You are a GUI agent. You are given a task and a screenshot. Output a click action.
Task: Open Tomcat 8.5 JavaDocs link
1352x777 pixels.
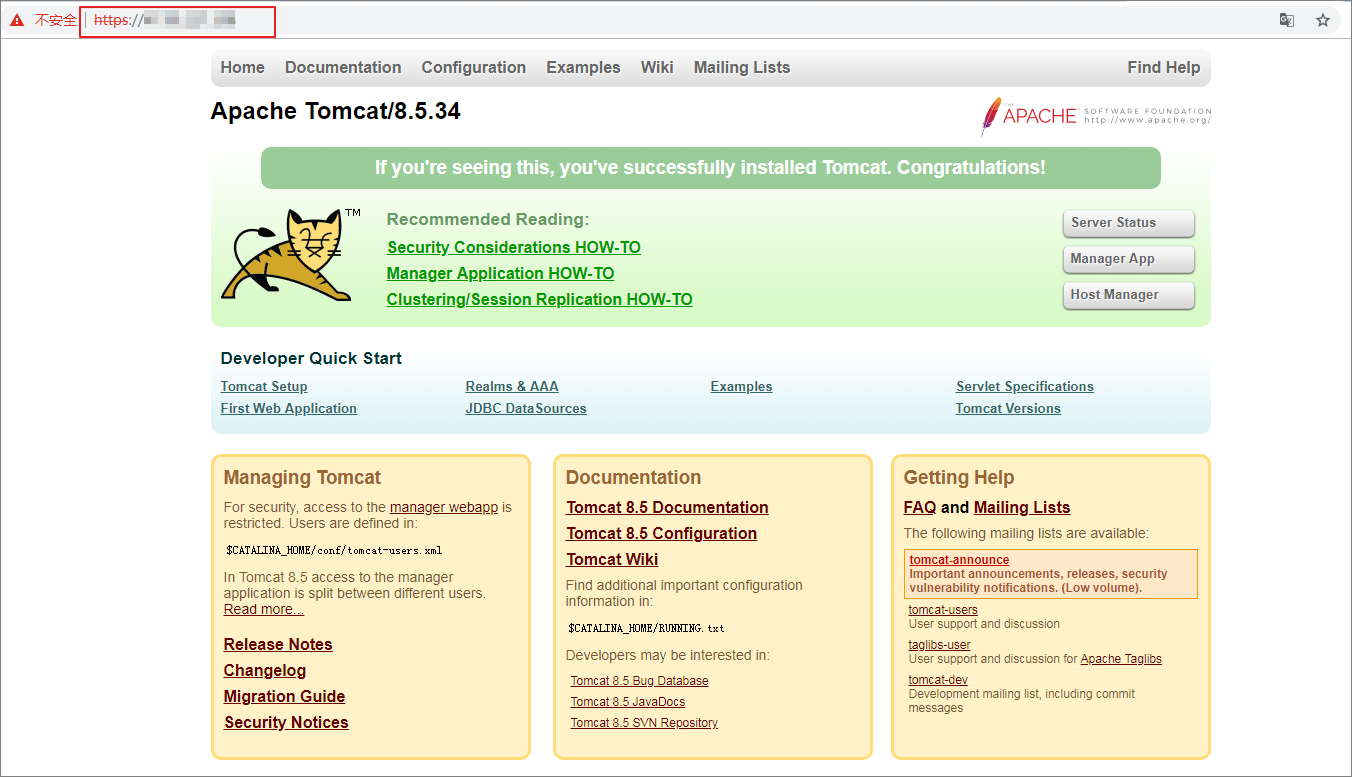[x=628, y=702]
